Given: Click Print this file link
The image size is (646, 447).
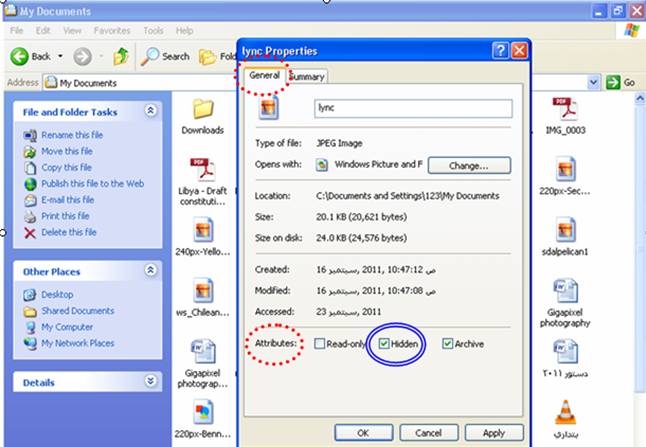Looking at the screenshot, I should (x=65, y=216).
